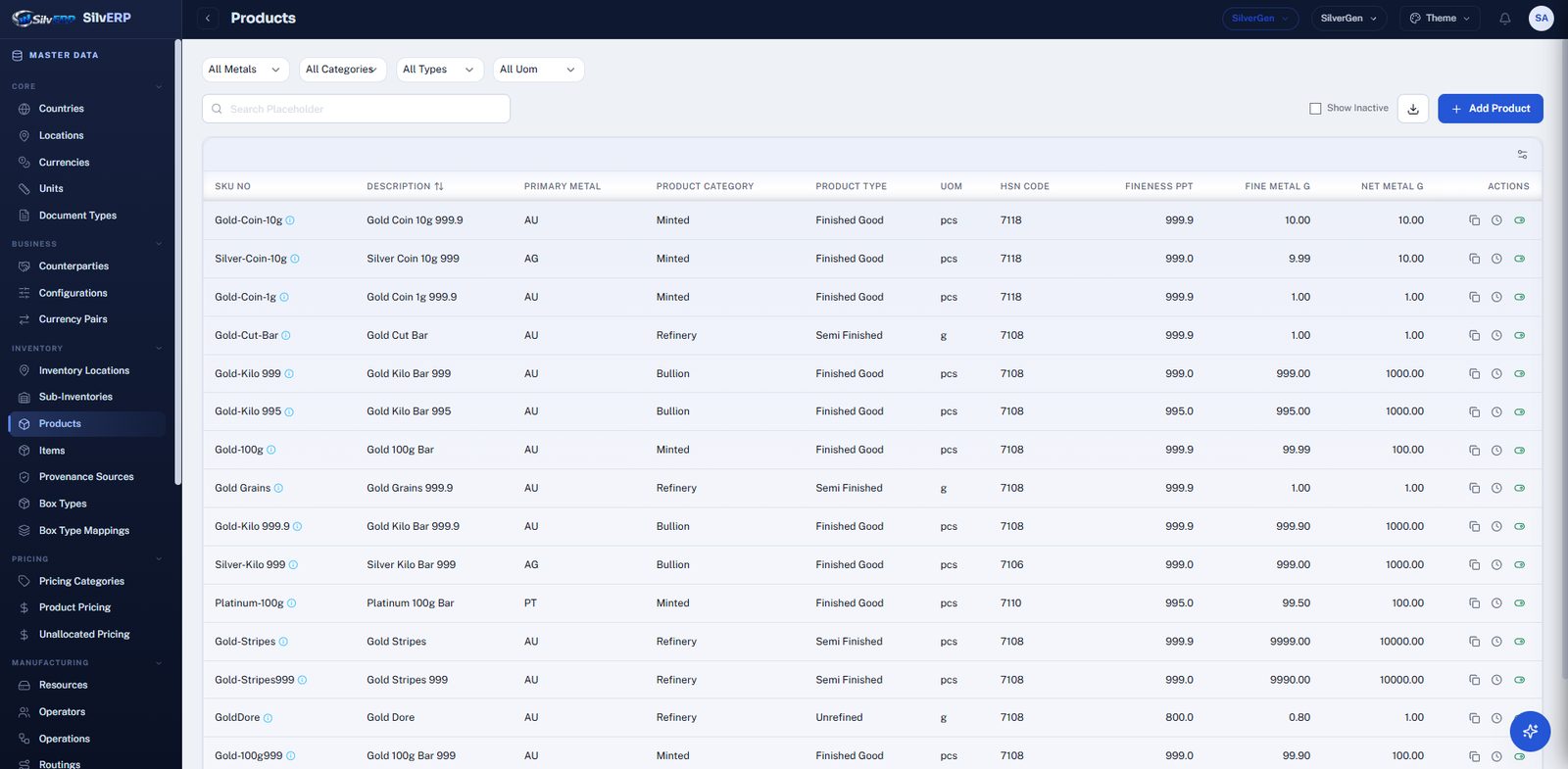
Task: Open Document Types page
Action: [x=77, y=216]
